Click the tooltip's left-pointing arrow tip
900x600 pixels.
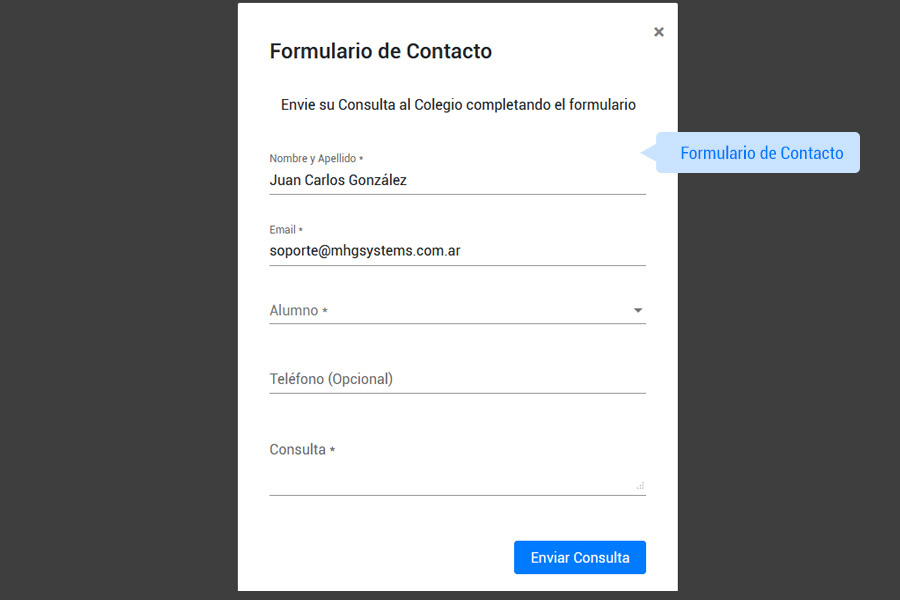[x=645, y=153]
